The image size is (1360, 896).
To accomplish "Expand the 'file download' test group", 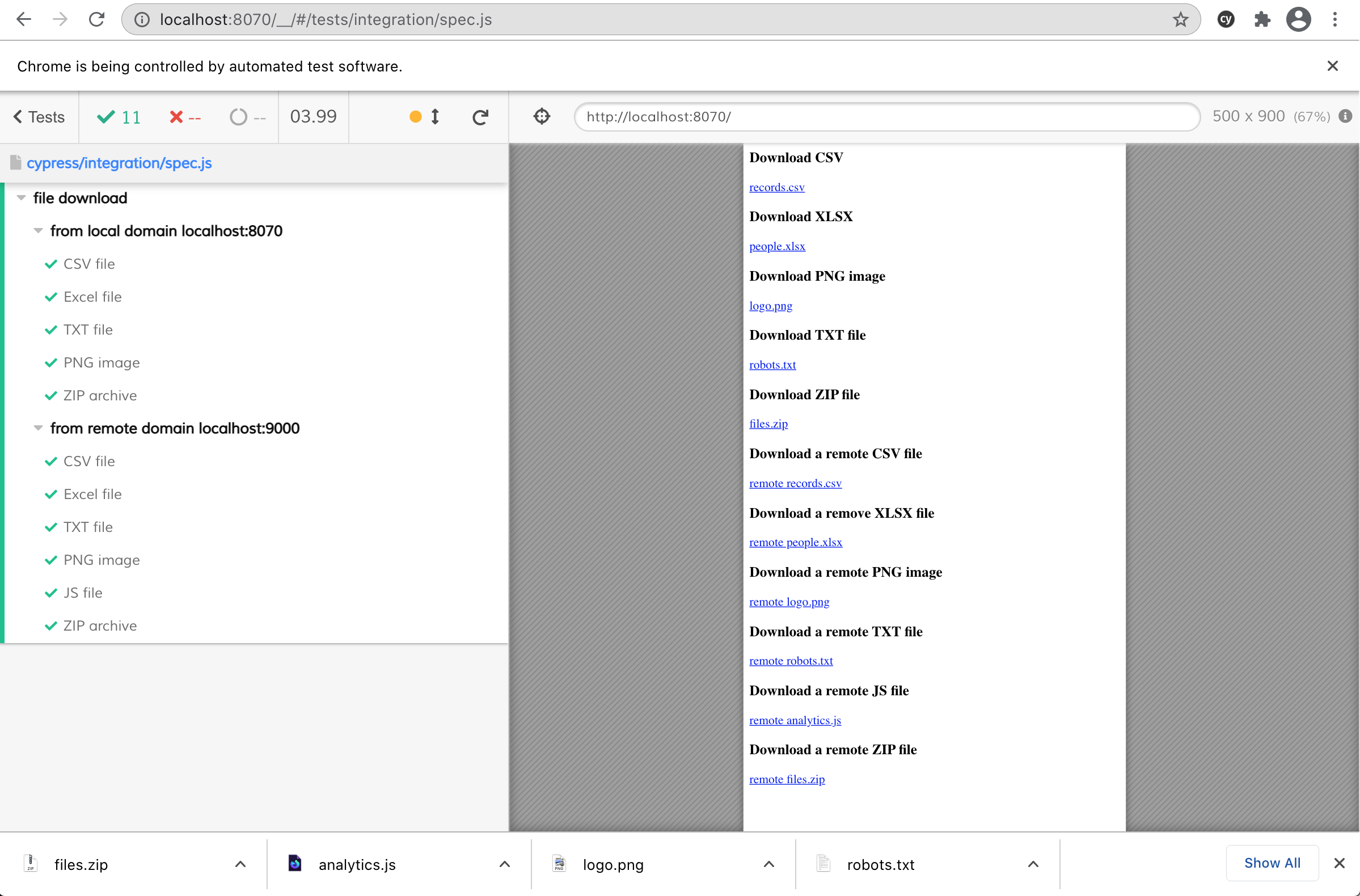I will pos(21,198).
